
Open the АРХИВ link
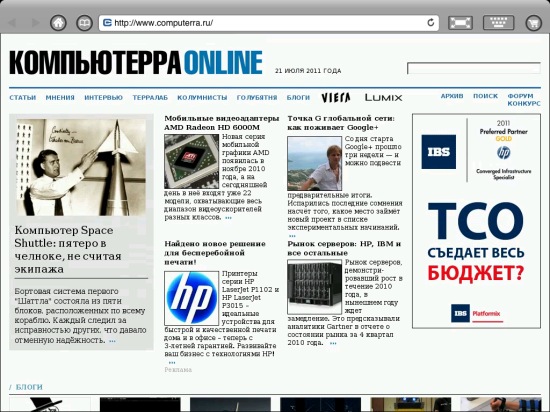pos(452,96)
